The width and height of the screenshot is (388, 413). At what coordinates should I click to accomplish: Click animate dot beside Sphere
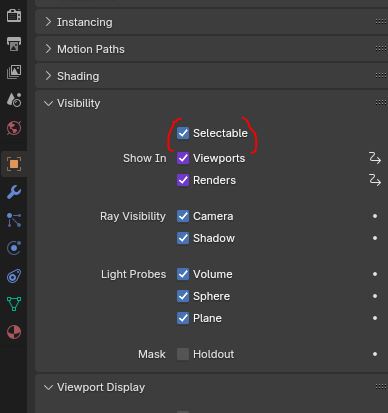click(x=375, y=296)
